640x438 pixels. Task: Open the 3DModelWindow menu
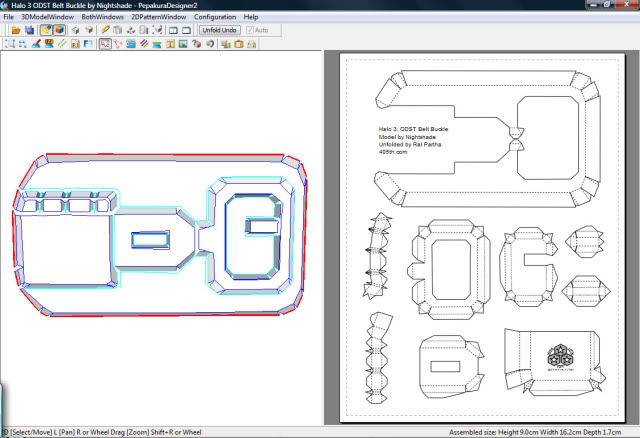(46, 17)
